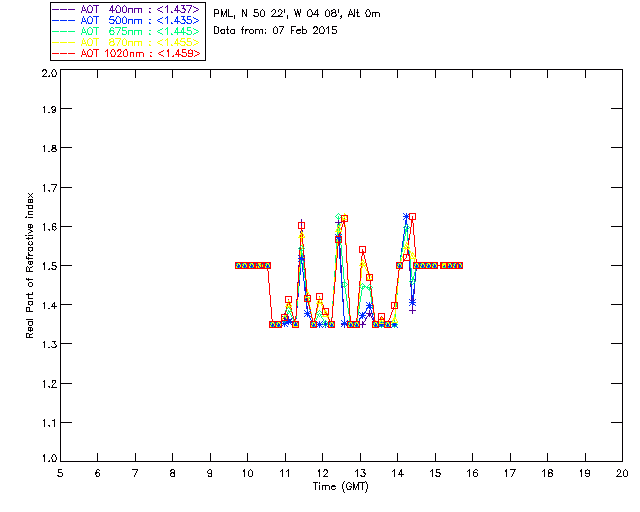
Task: Click the 17 label on the time axis
Action: (510, 473)
